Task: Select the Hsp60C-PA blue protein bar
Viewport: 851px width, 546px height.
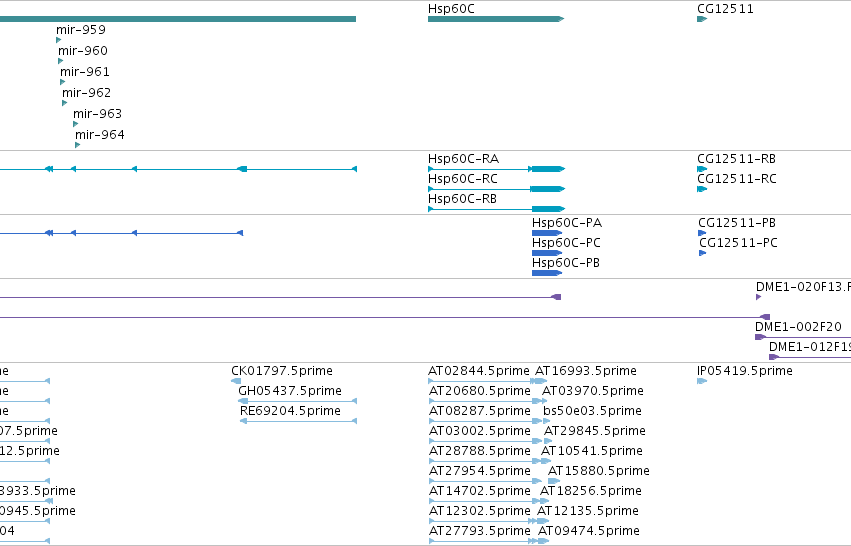Action: [x=547, y=233]
